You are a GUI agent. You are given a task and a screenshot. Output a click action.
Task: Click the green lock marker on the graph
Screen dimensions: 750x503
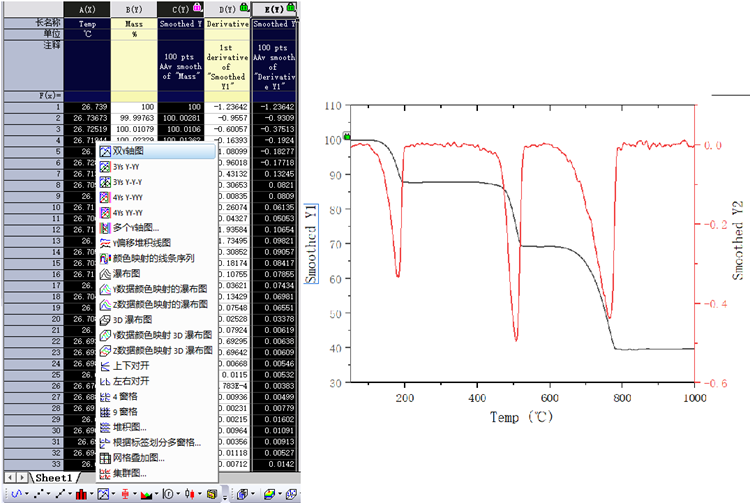click(x=347, y=137)
